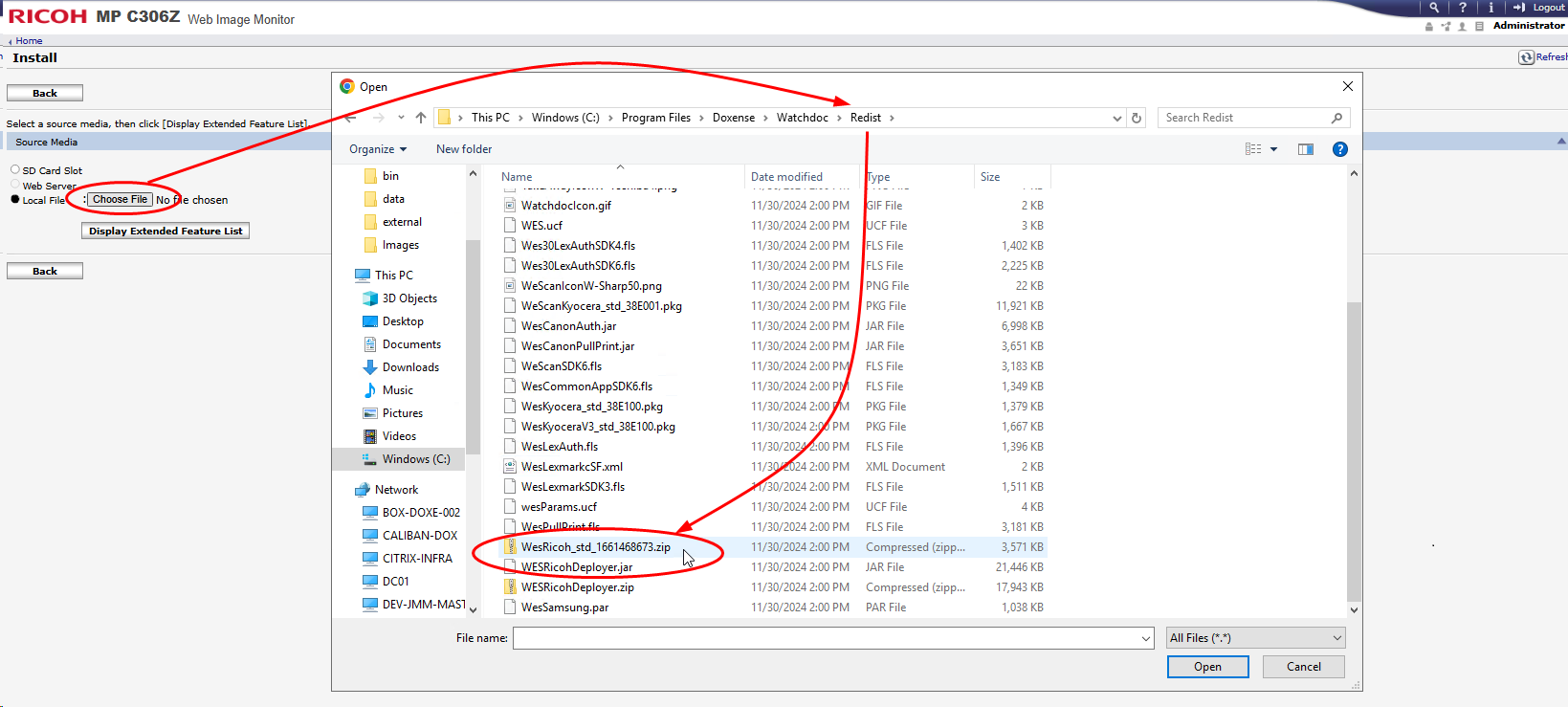Click magnifier icon in Search Redist box
The height and width of the screenshot is (707, 1568).
click(1336, 118)
